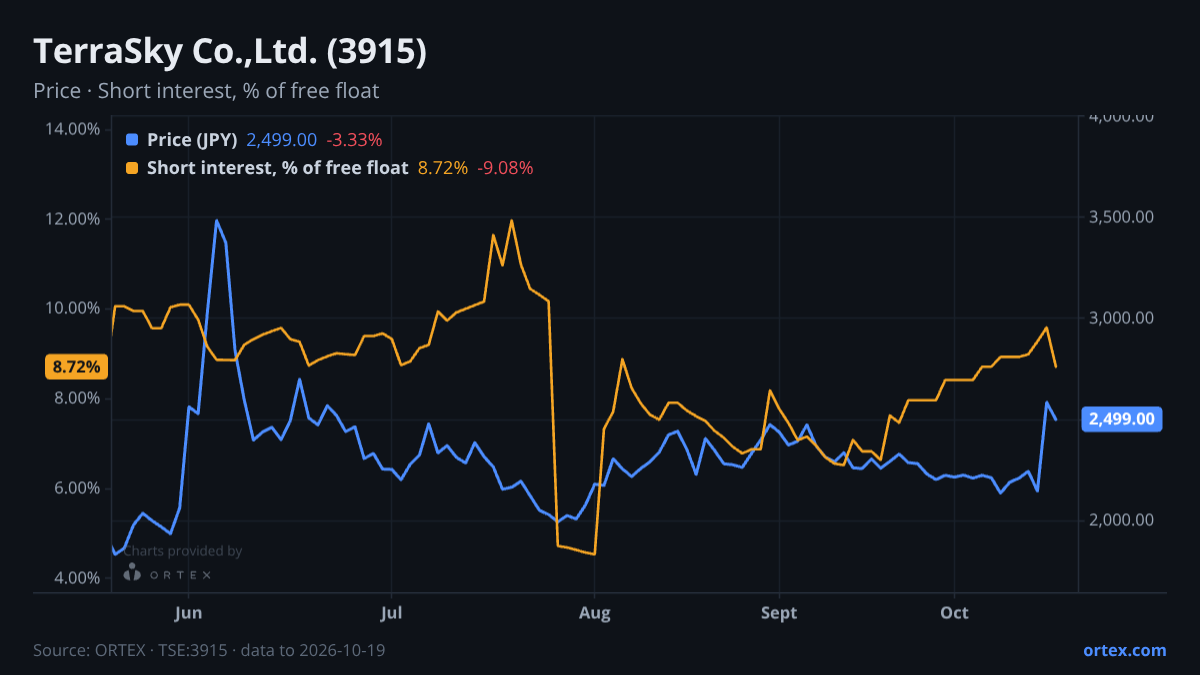Click the Oct x-axis label

[x=955, y=613]
